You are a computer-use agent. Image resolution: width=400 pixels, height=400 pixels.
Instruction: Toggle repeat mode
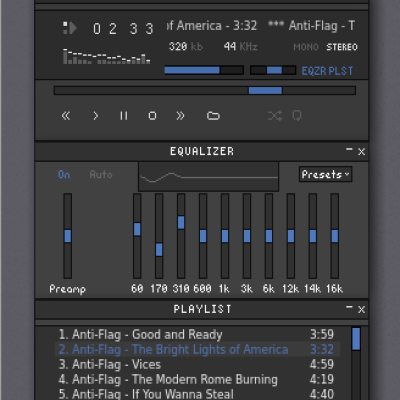tap(297, 116)
